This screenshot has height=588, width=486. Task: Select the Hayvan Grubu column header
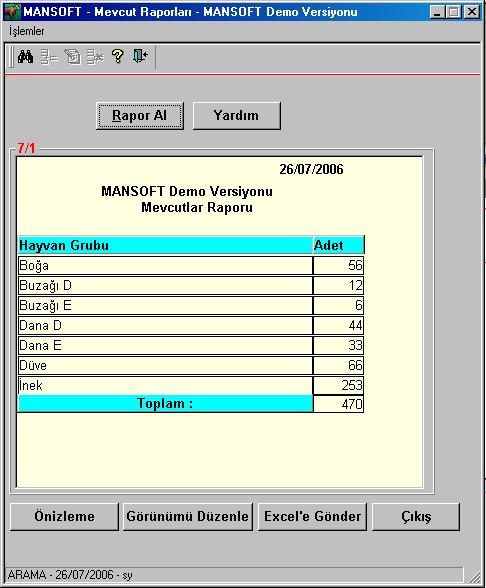pyautogui.click(x=165, y=245)
